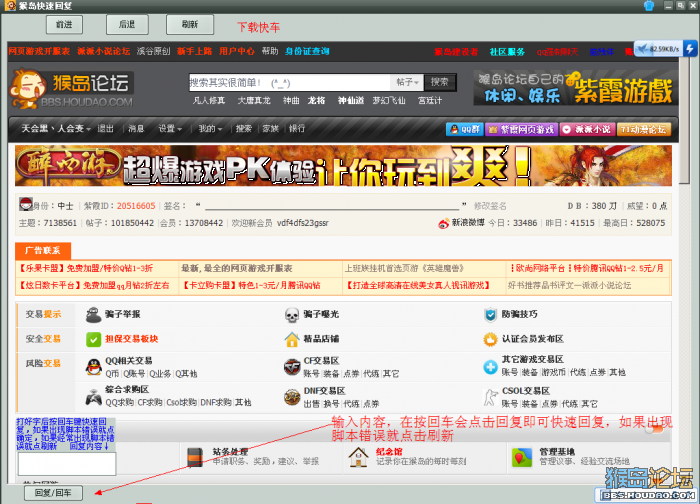The image size is (700, 504).
Task: Open the 银行 nav item
Action: pyautogui.click(x=297, y=129)
